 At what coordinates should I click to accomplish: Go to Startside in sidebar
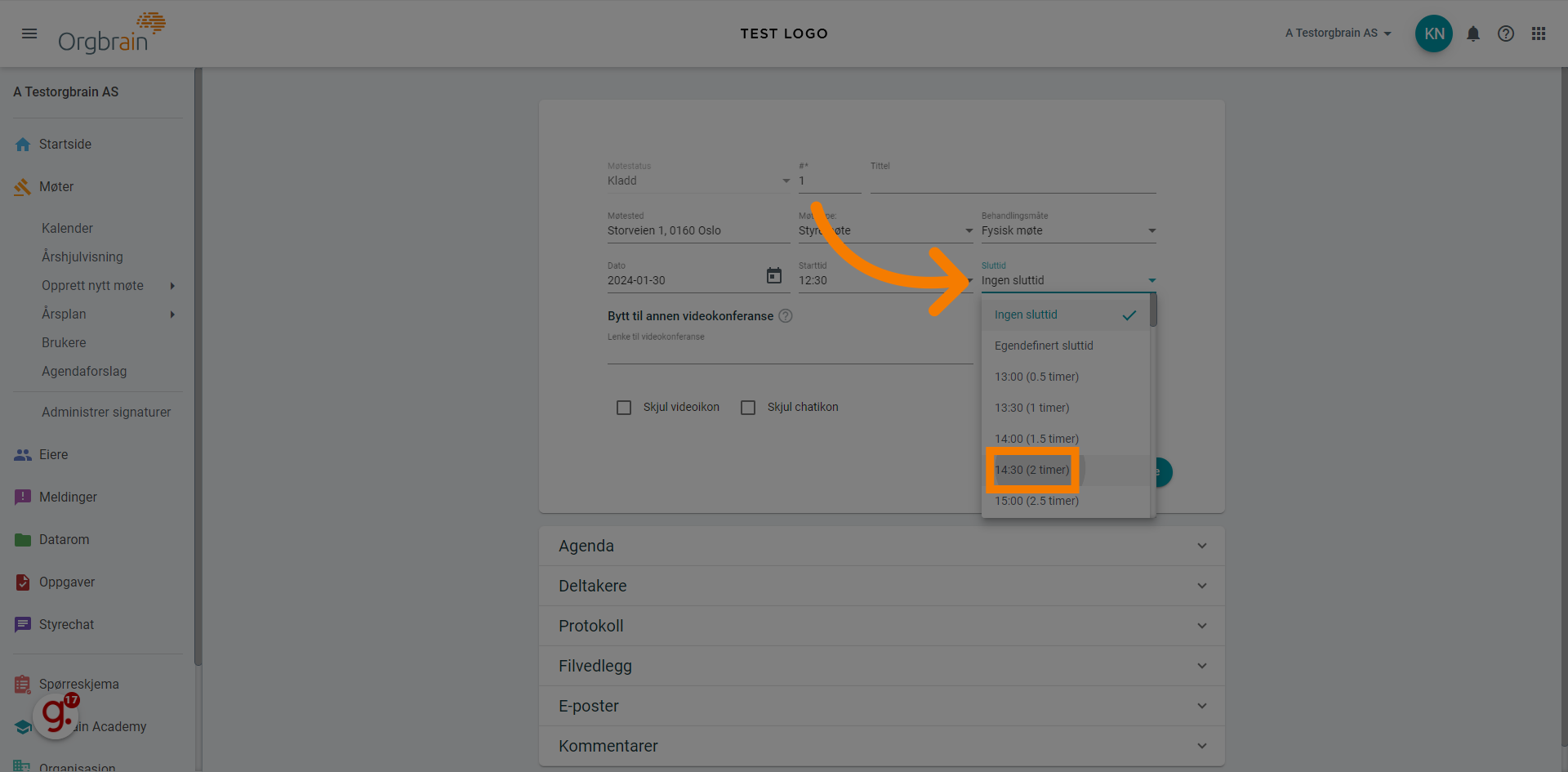65,145
